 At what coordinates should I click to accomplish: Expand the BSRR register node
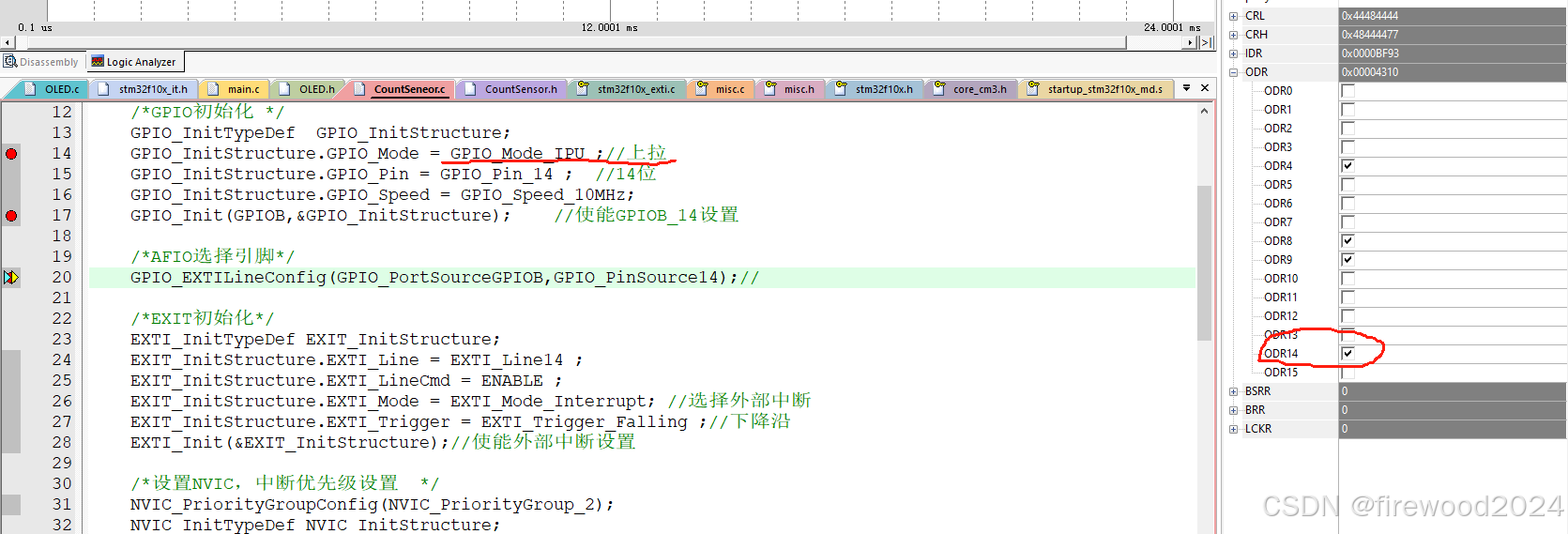(1233, 391)
